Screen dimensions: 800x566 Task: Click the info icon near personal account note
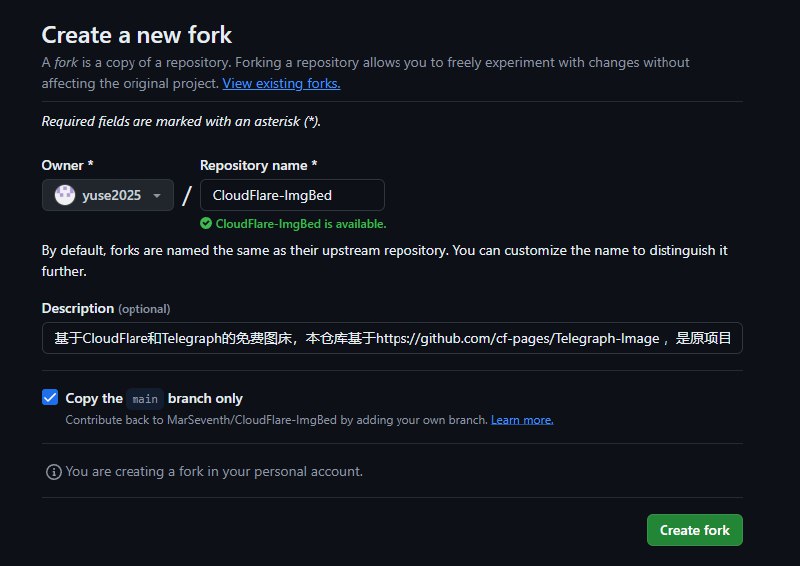pos(54,471)
